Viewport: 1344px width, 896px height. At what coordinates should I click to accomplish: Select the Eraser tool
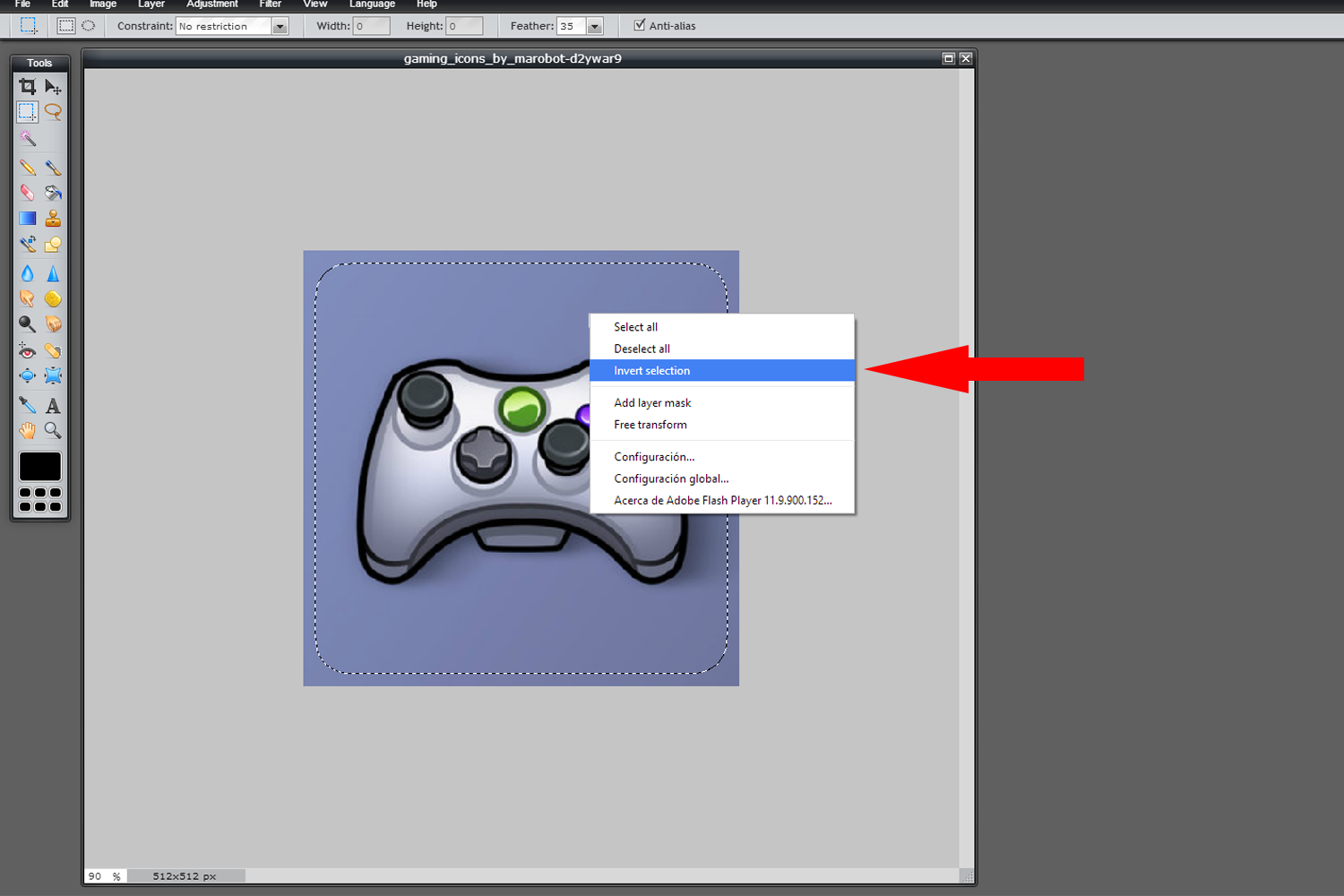(28, 193)
